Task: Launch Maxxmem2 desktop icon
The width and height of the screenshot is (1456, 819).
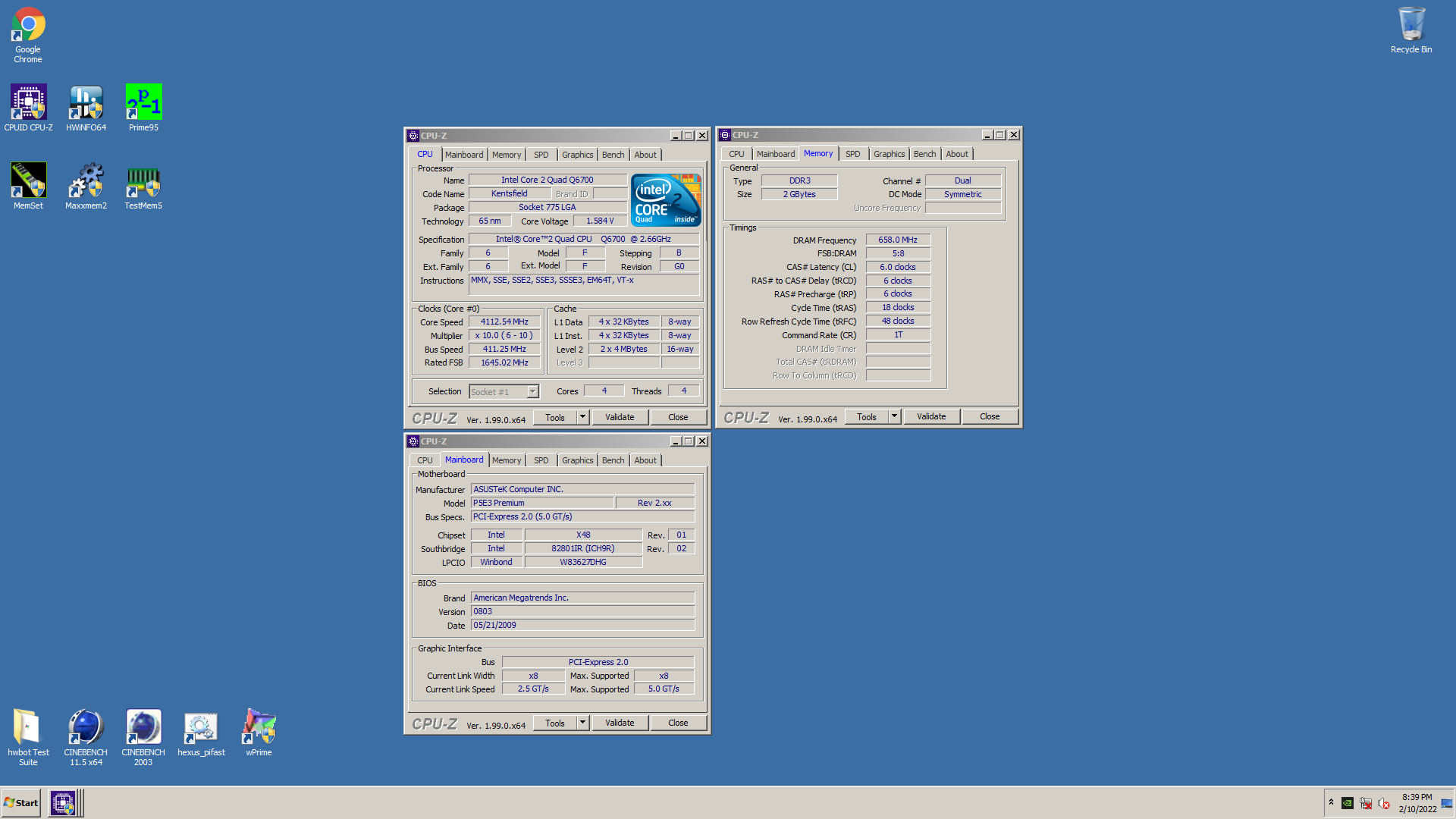Action: point(86,186)
